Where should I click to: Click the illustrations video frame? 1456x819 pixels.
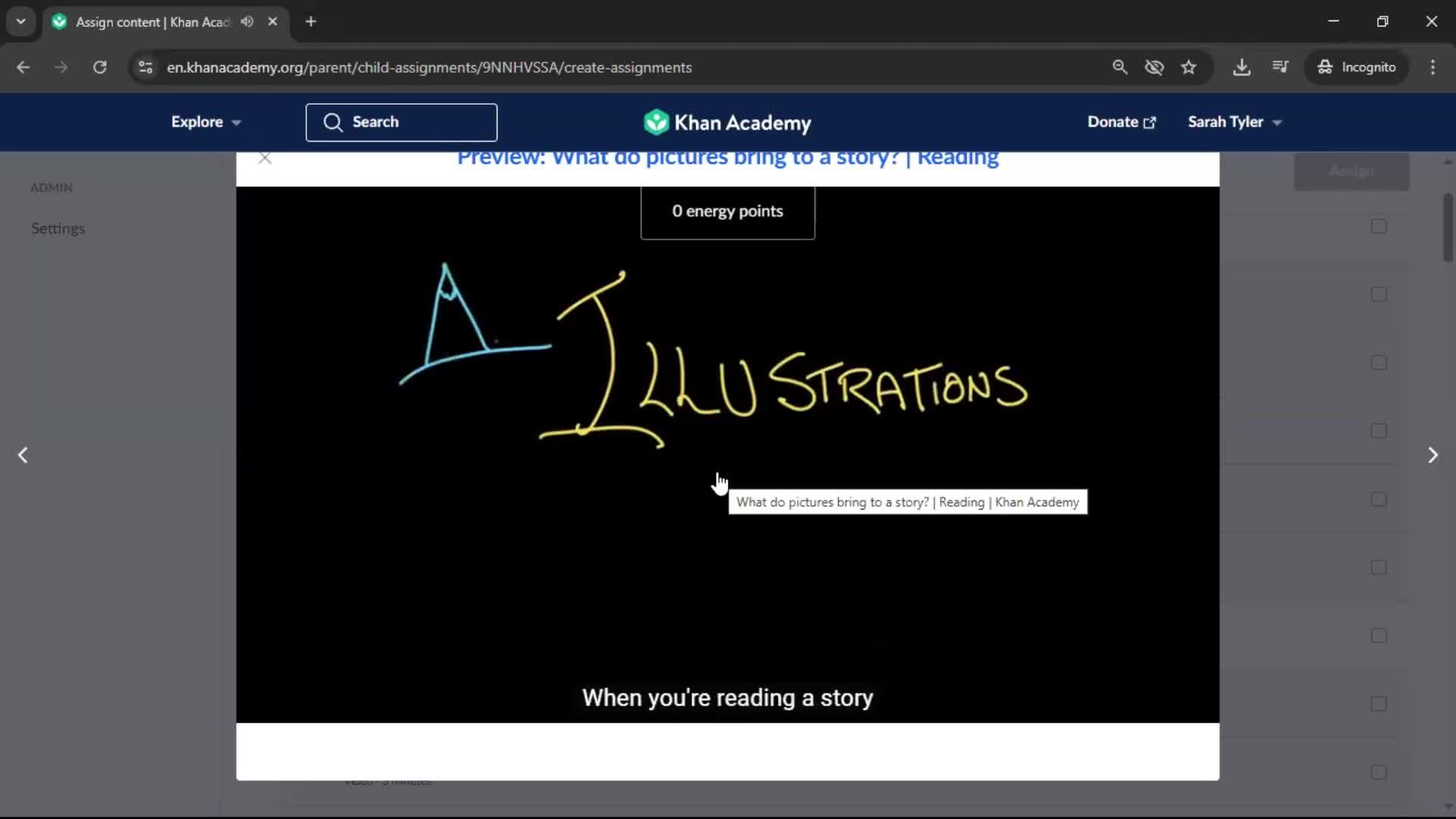(727, 454)
